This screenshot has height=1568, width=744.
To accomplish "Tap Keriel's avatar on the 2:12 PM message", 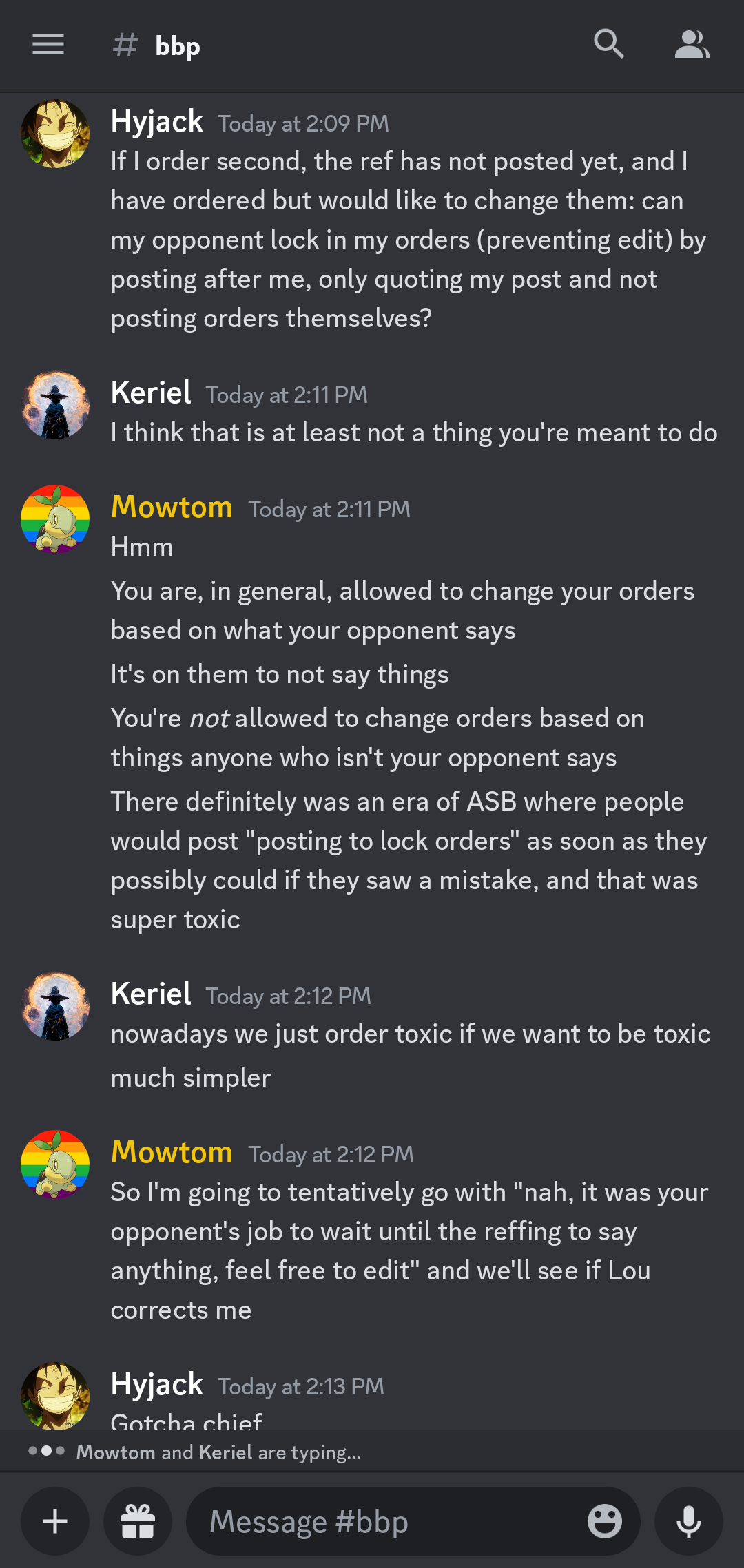I will pos(55,1006).
